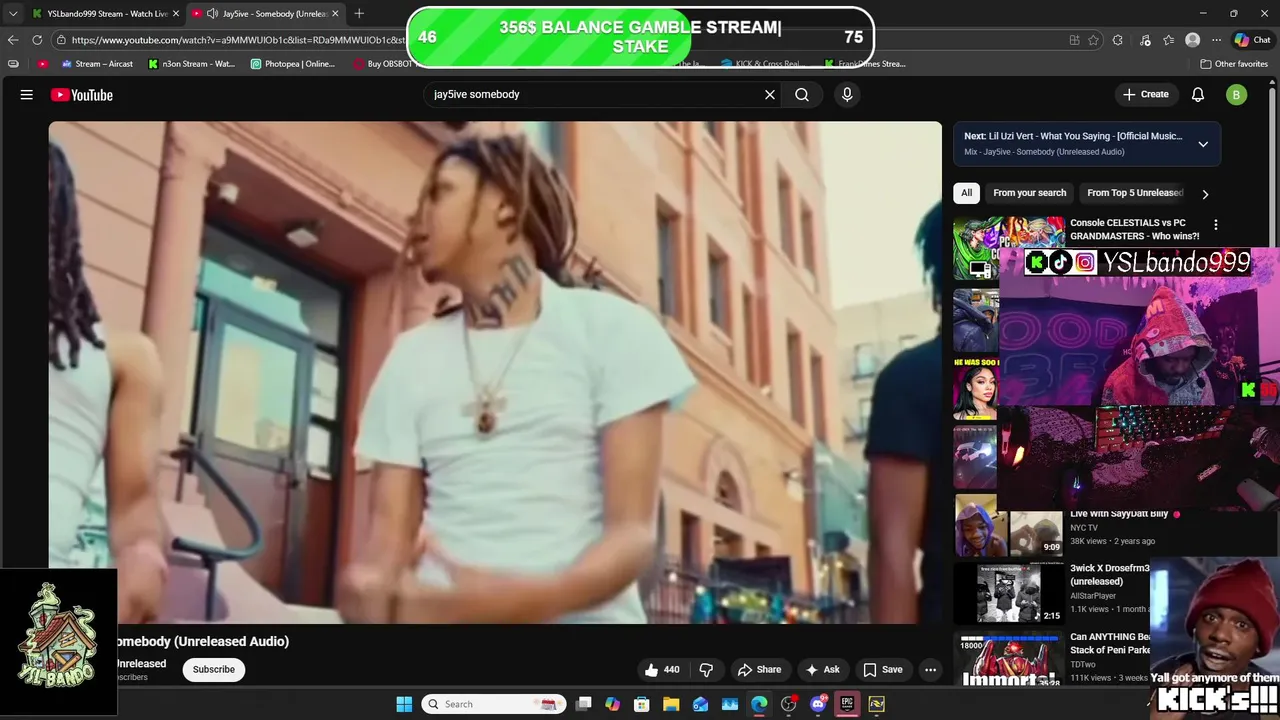Open more actions beside the Save button
1280x720 pixels.
tap(930, 670)
